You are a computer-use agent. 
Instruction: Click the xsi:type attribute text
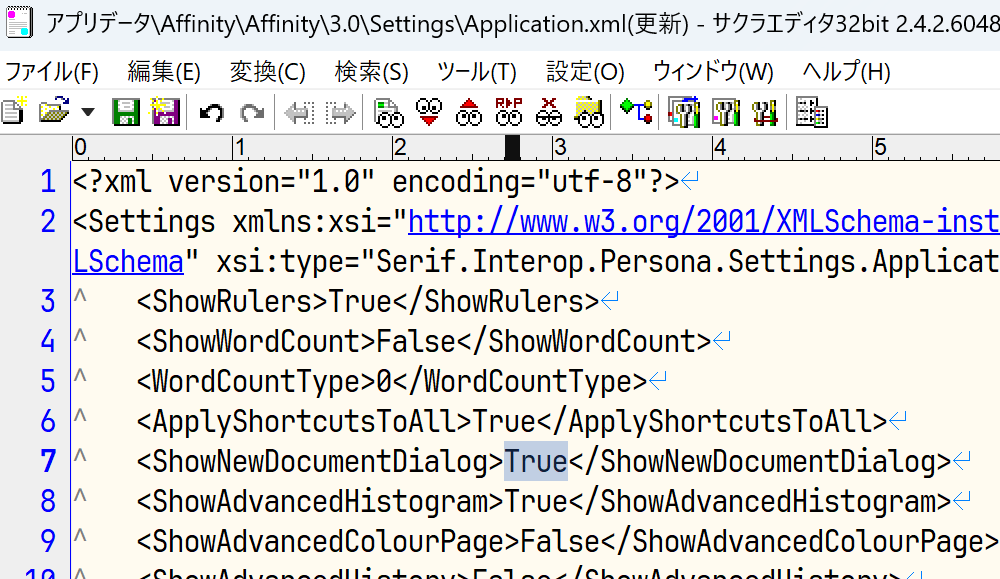[287, 262]
